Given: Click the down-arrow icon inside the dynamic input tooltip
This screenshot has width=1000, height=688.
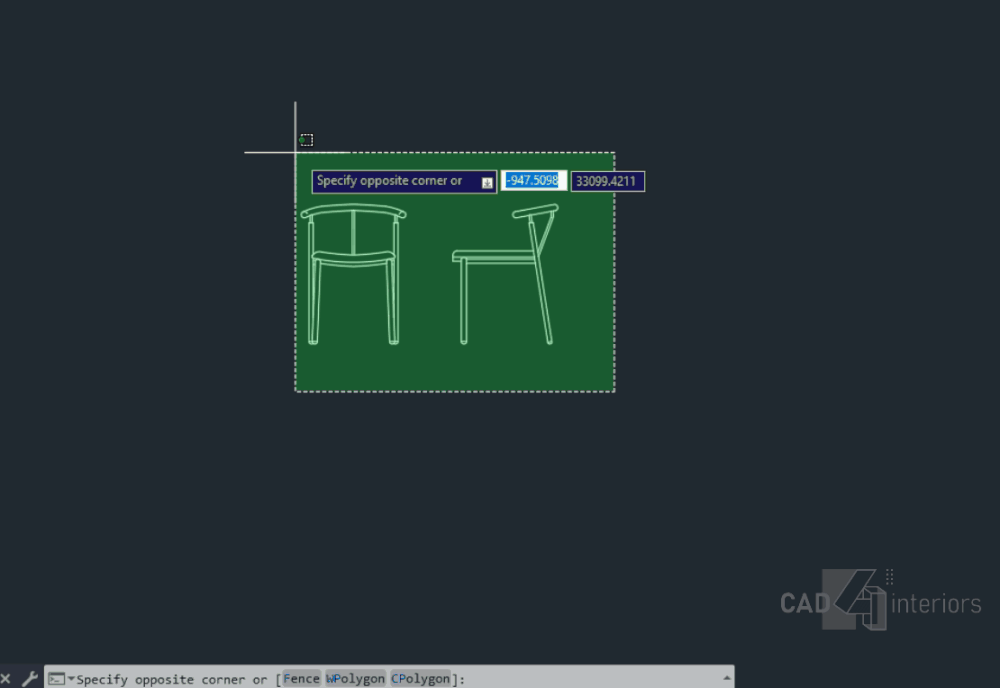Looking at the screenshot, I should (x=489, y=181).
